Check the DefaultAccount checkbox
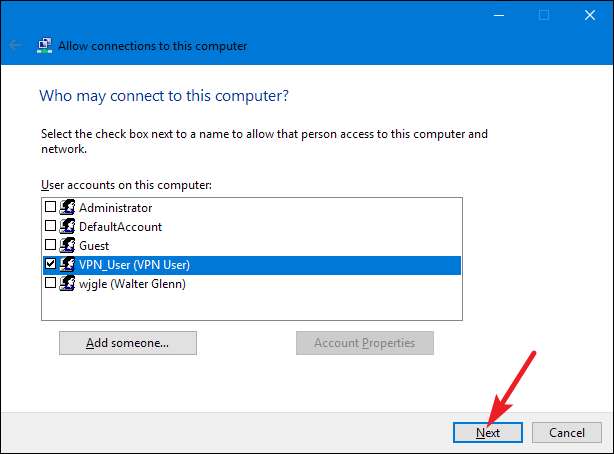Screen dimensions: 614x454 (x=51, y=227)
